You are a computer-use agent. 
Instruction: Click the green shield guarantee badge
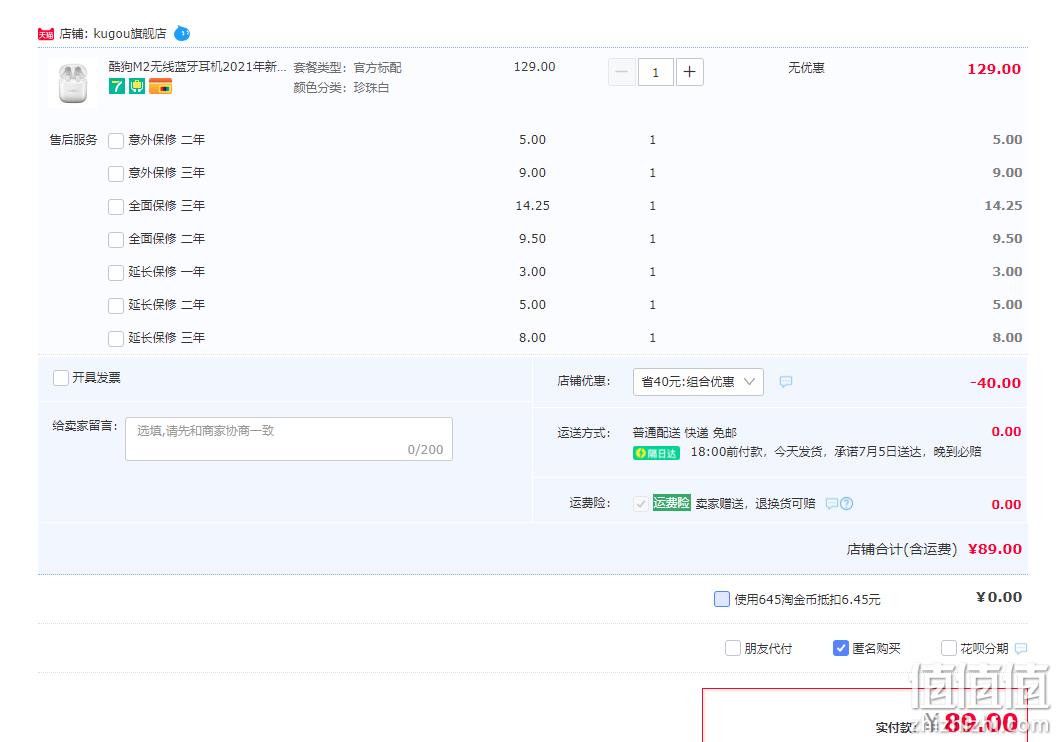(x=137, y=86)
